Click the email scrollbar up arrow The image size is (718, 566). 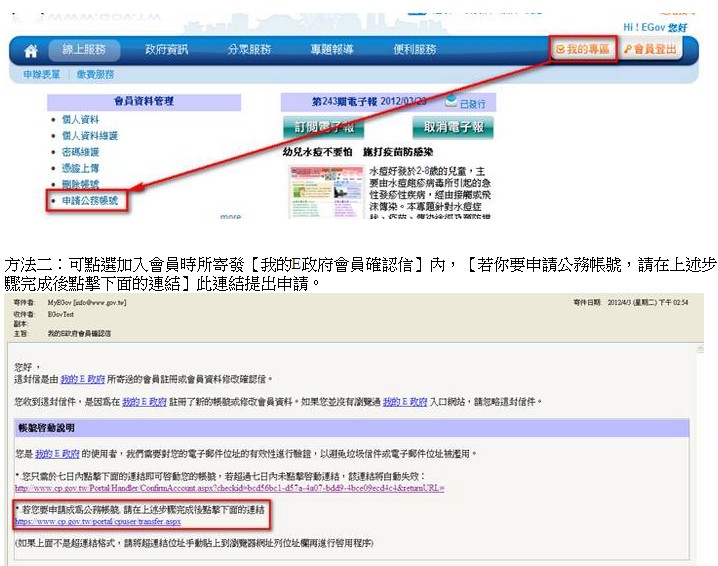tap(700, 349)
